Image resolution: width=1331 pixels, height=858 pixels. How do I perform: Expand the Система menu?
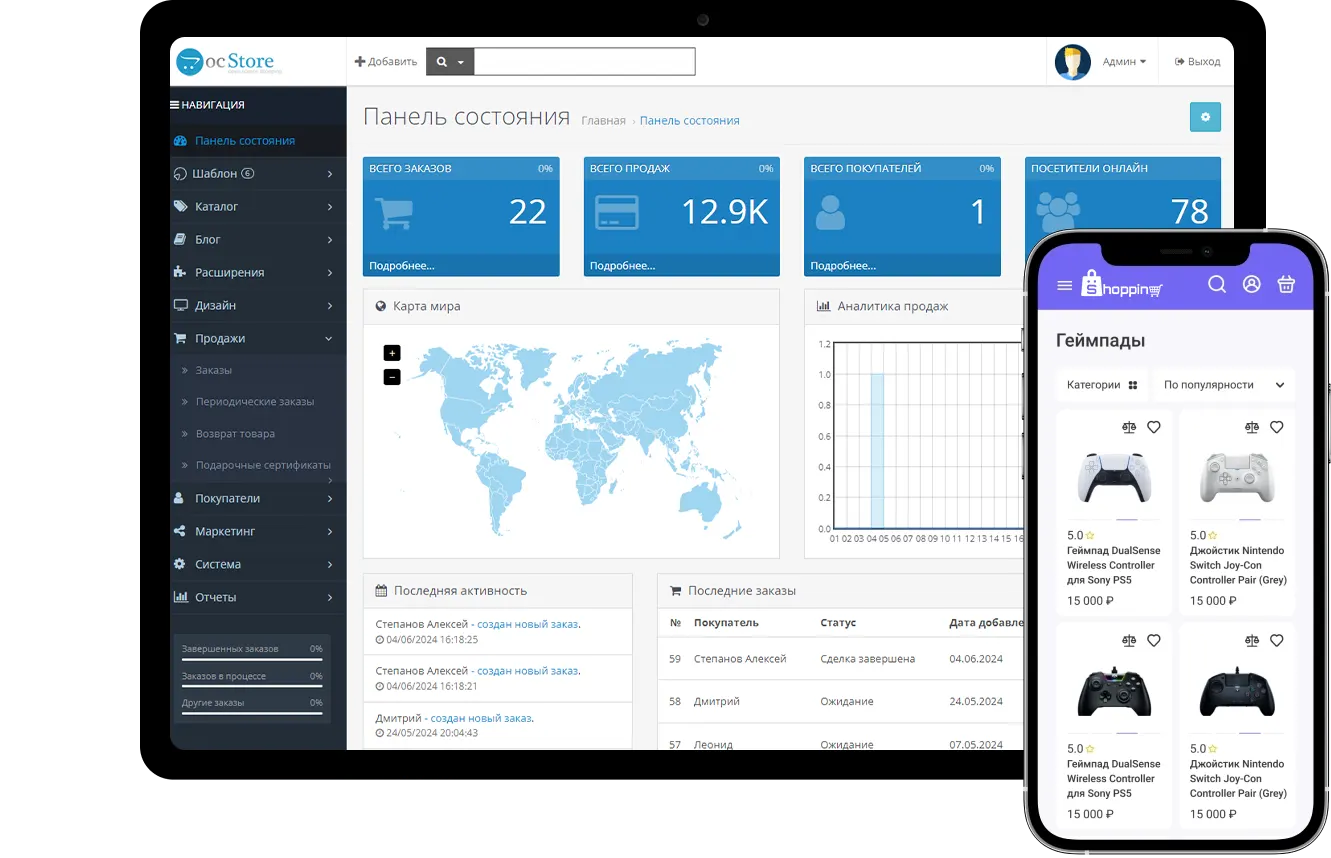[x=258, y=565]
